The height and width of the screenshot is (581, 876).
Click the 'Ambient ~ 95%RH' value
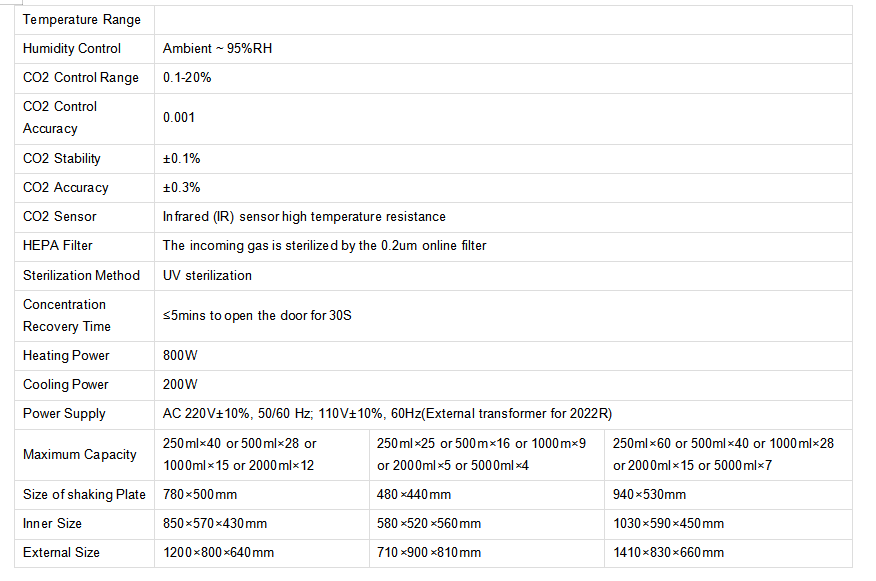[217, 49]
